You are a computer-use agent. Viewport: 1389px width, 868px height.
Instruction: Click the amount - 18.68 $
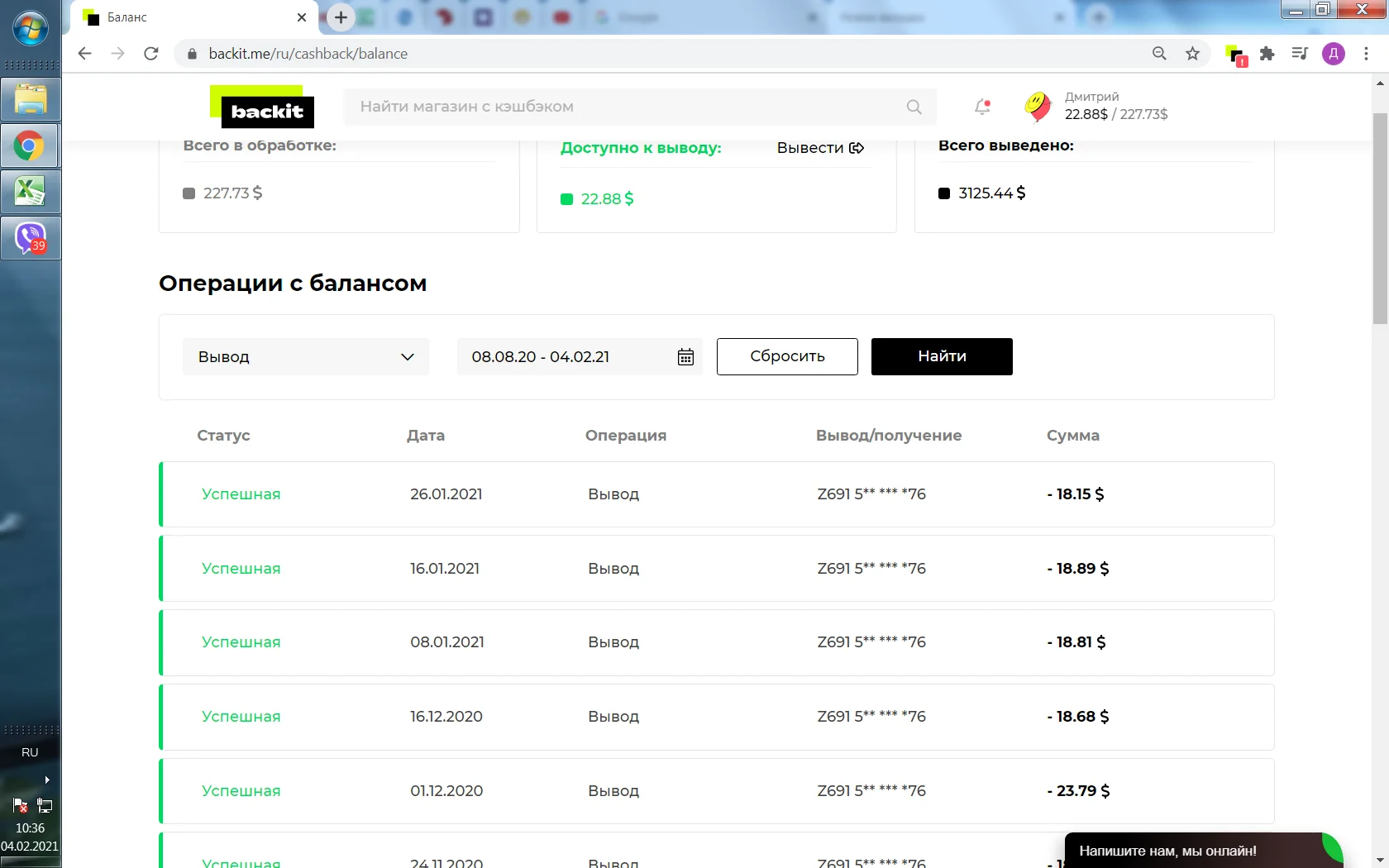pyautogui.click(x=1078, y=717)
